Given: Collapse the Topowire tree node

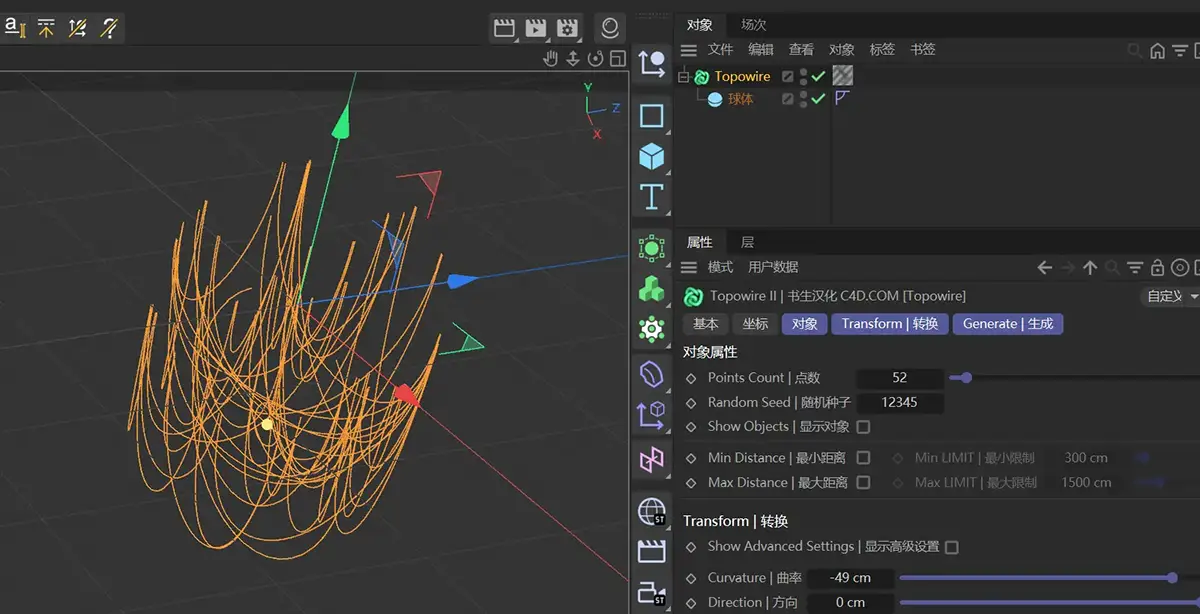Looking at the screenshot, I should coord(684,77).
